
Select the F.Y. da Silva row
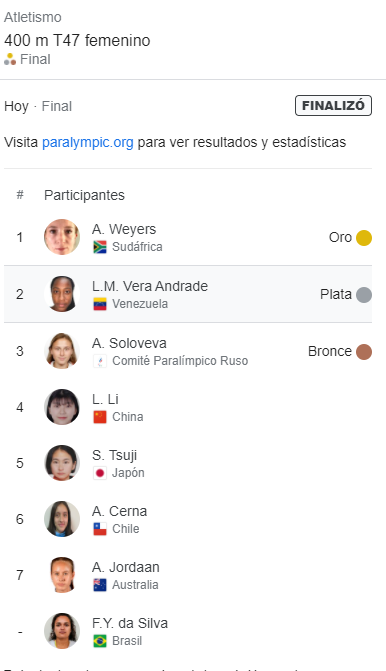pyautogui.click(x=188, y=632)
